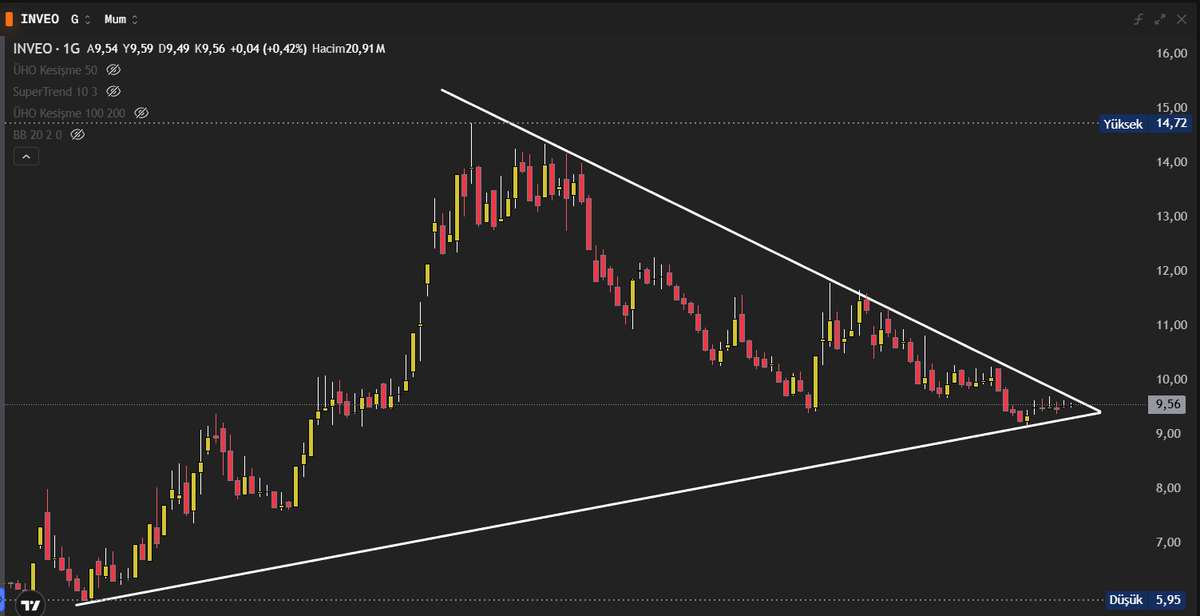Viewport: 1200px width, 616px height.
Task: Expand chart to fullscreen with arrows icon
Action: coord(1160,19)
